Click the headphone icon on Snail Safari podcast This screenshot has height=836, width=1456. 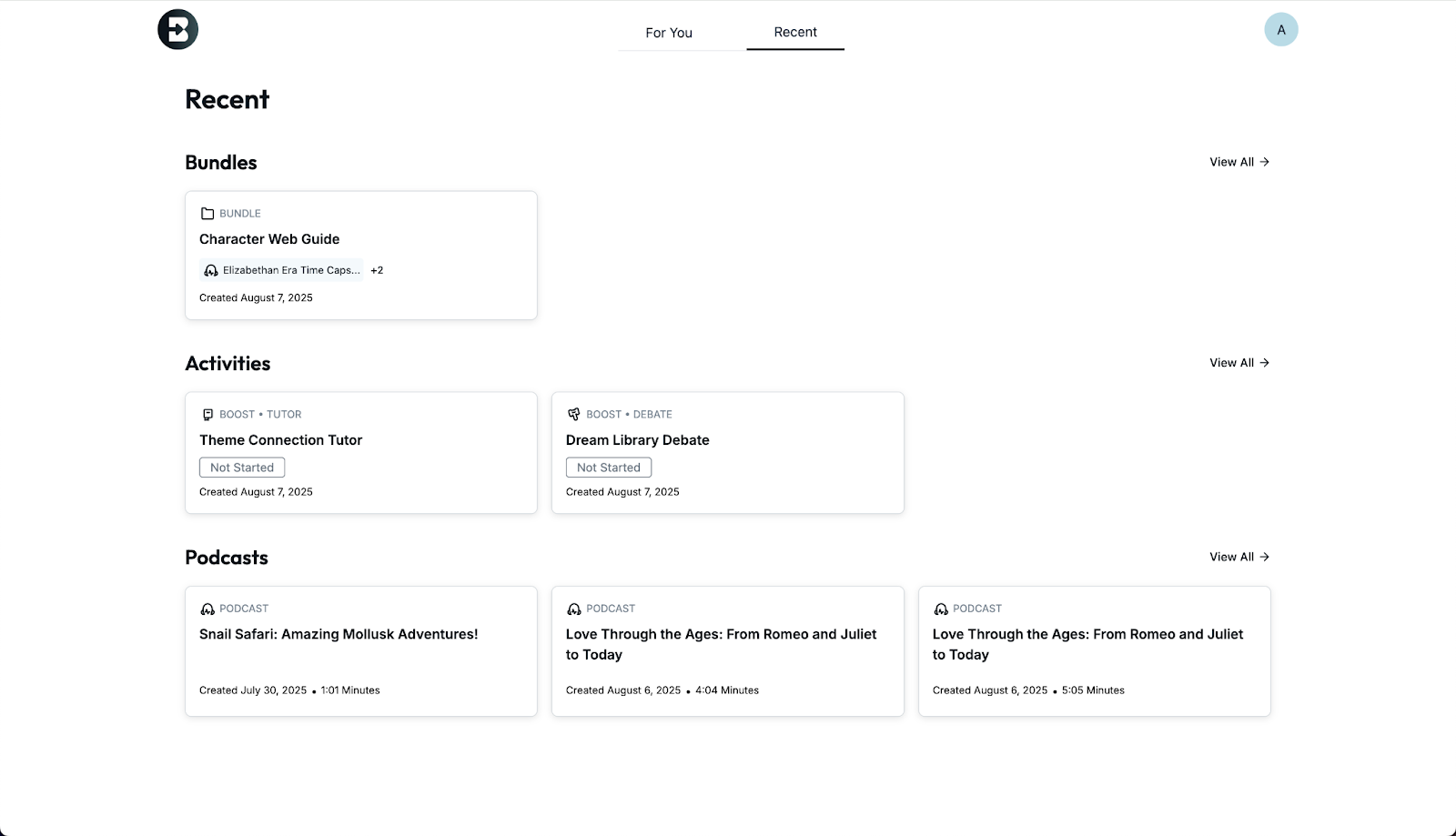(x=207, y=609)
